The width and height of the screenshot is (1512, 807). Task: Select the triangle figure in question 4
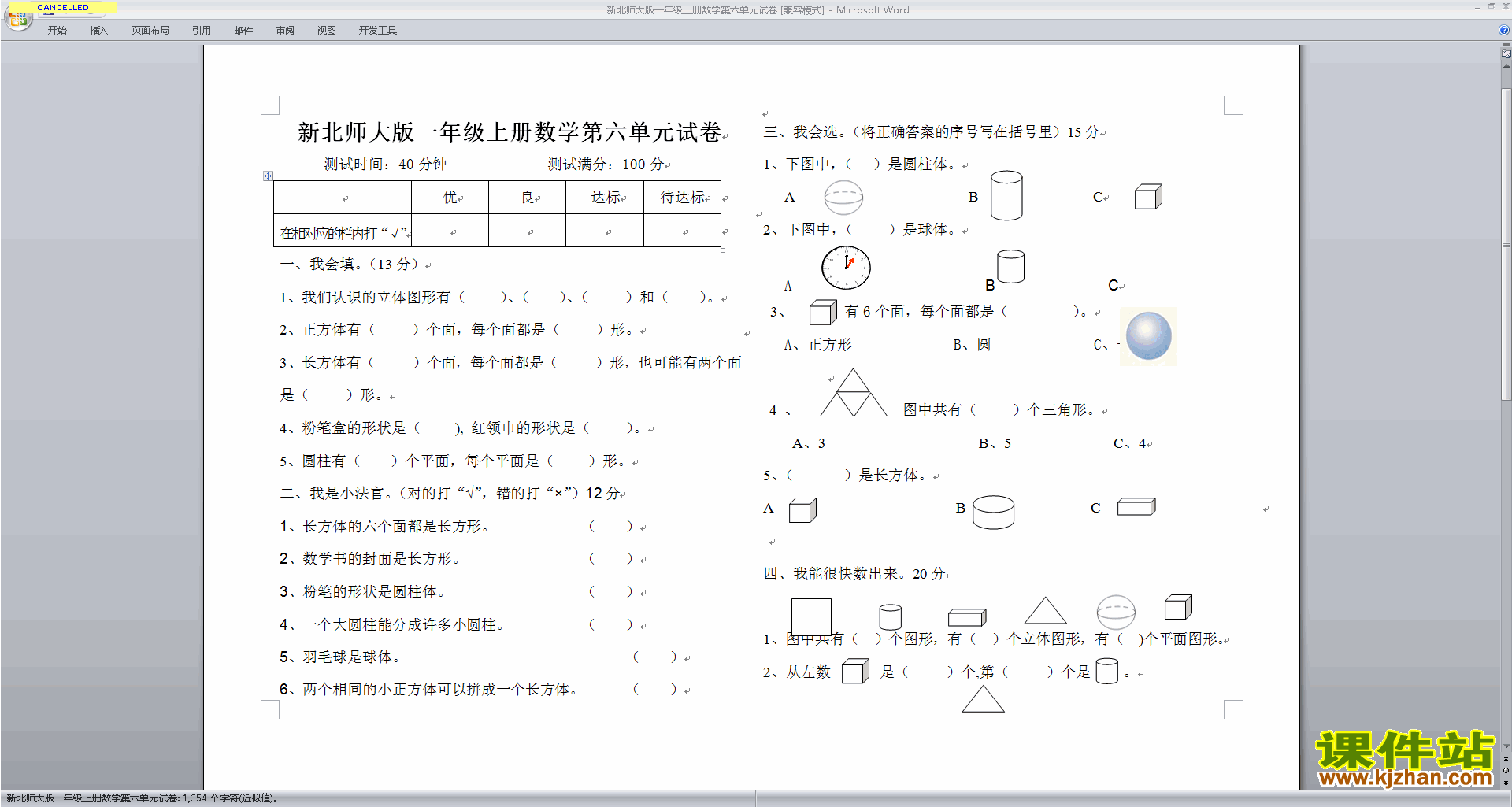854,392
